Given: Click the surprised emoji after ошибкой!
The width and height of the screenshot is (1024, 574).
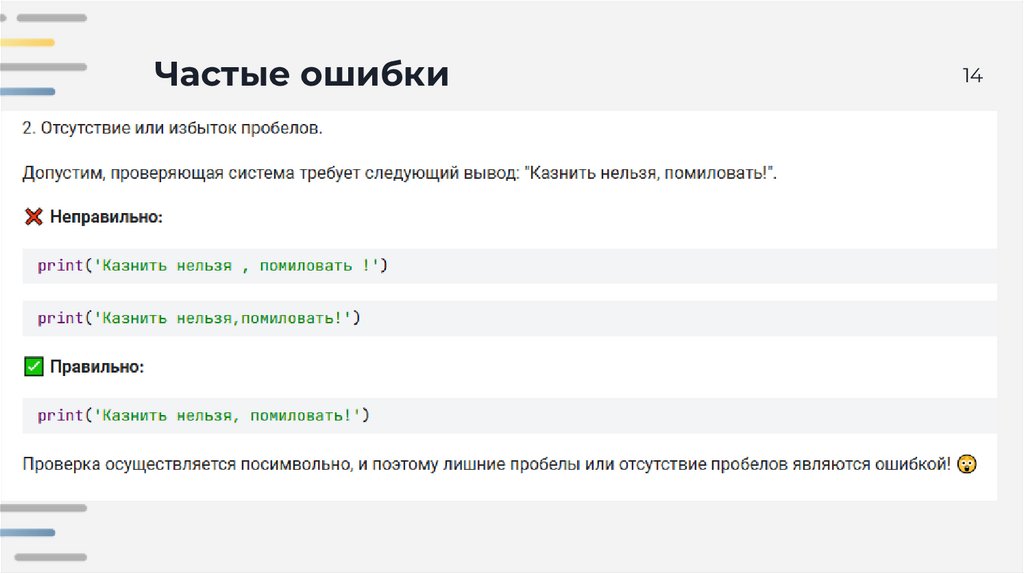Looking at the screenshot, I should [967, 464].
